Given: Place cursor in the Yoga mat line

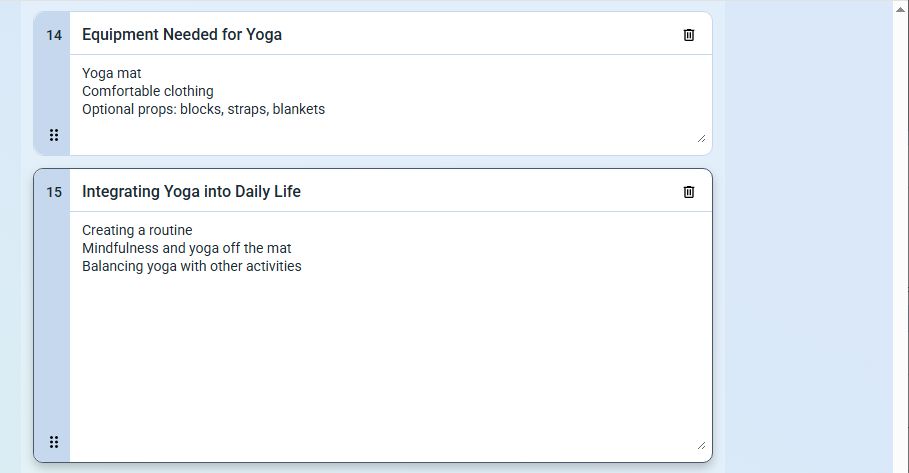Looking at the screenshot, I should [x=111, y=74].
